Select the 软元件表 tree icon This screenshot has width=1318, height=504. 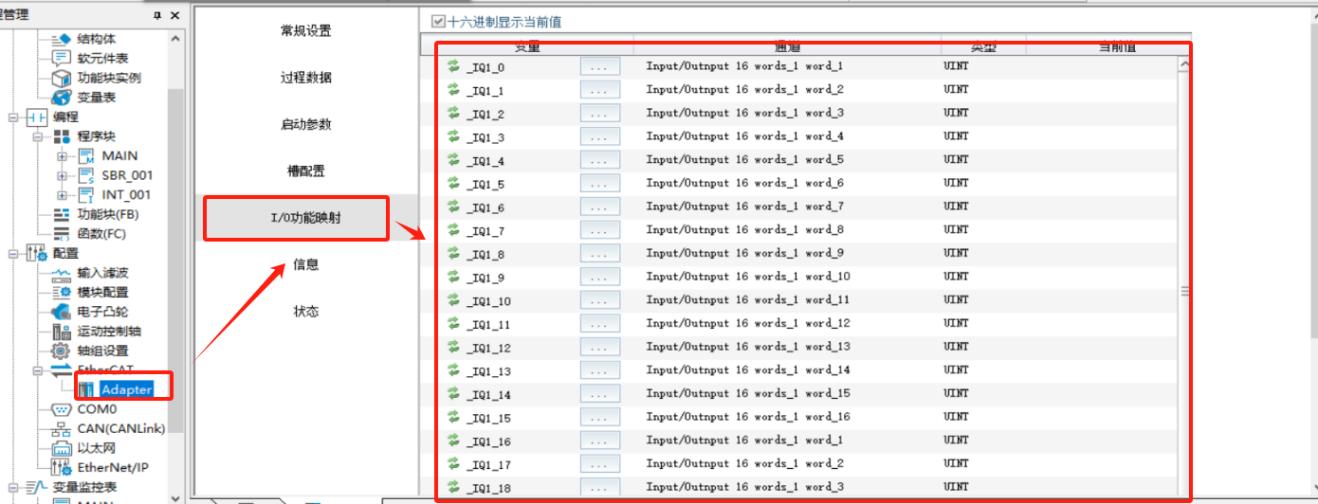[x=61, y=58]
